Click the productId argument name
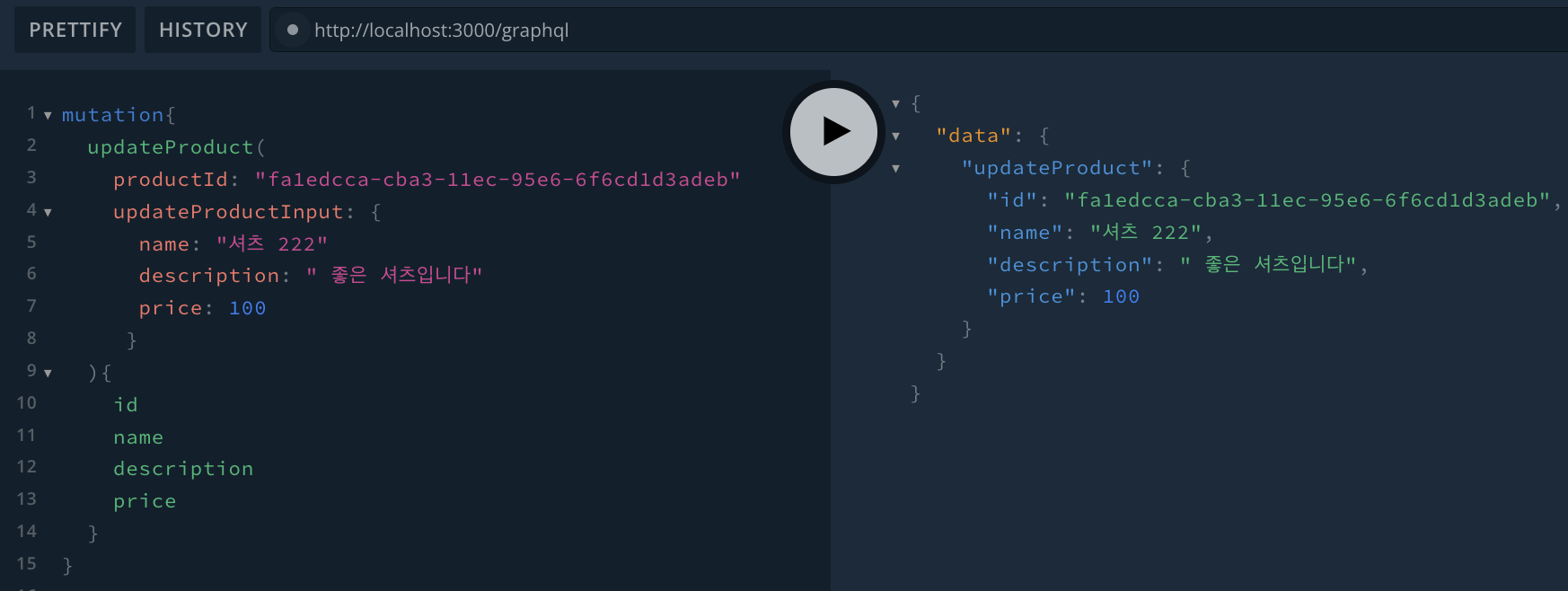 tap(171, 180)
